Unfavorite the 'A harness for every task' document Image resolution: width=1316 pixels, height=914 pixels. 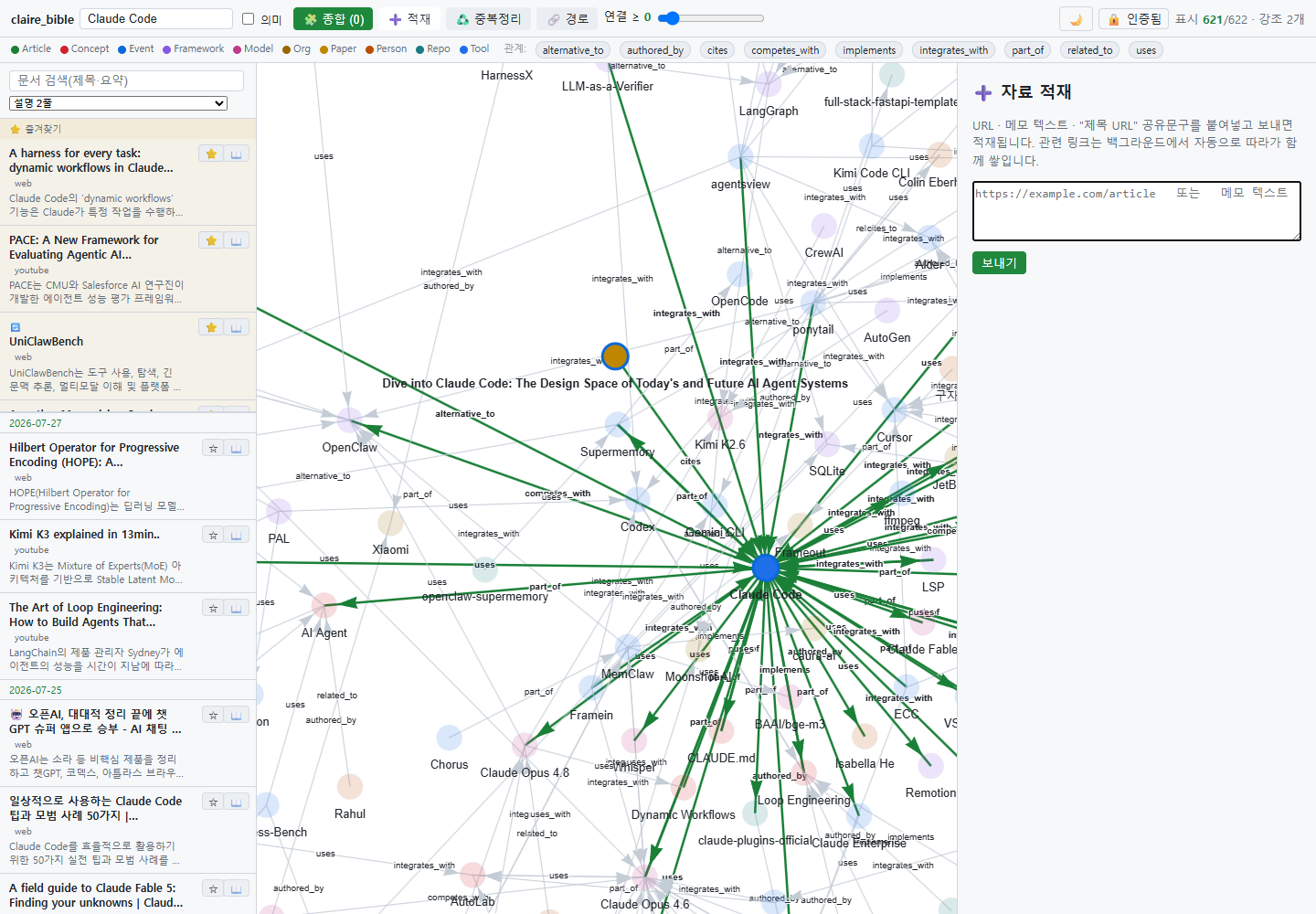tap(211, 154)
